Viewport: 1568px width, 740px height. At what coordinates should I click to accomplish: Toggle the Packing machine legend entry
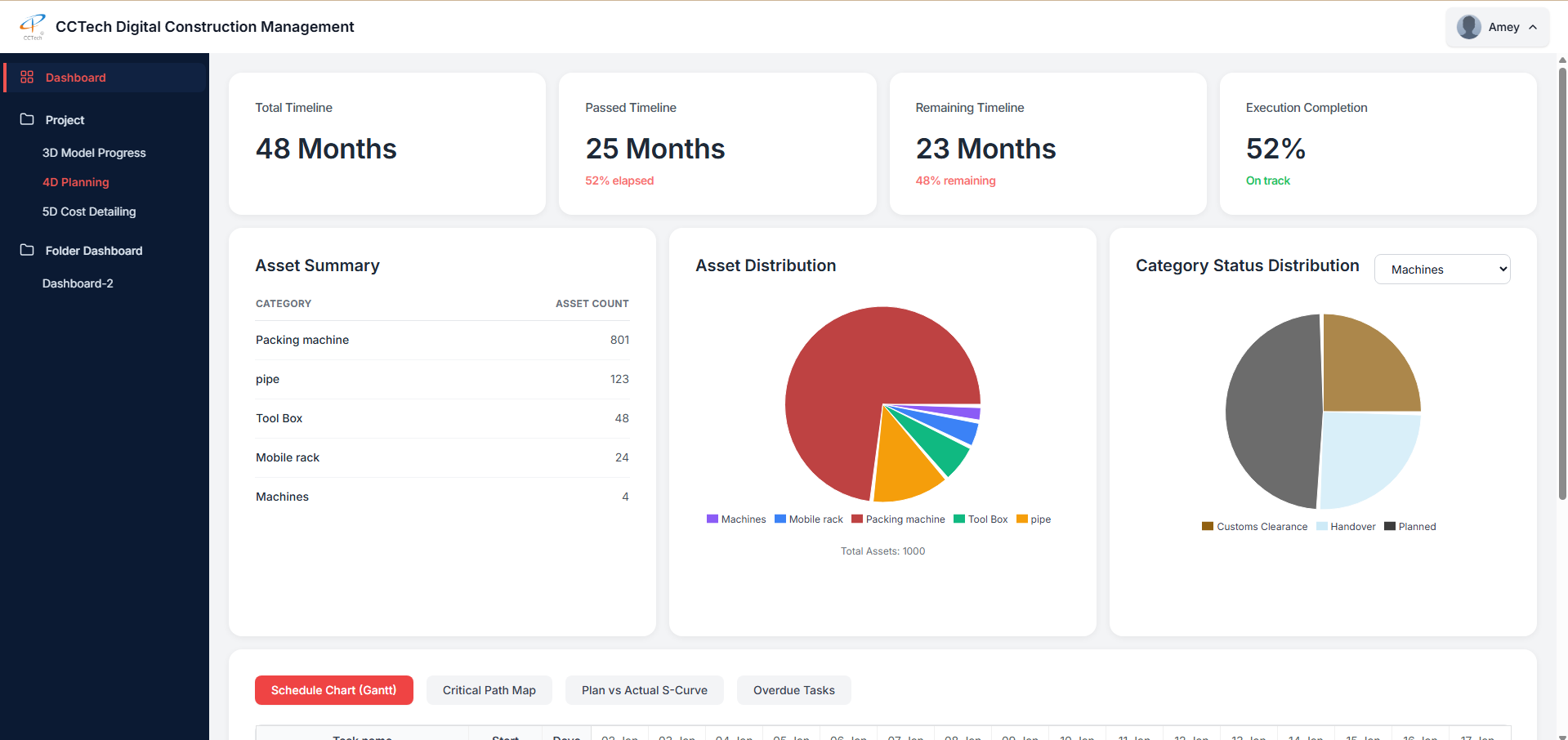pos(897,519)
